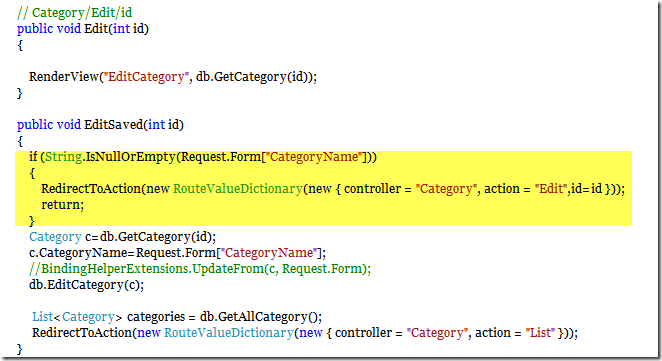Click the db.EditCategory(c) call
Image resolution: width=662 pixels, height=361 pixels.
86,285
